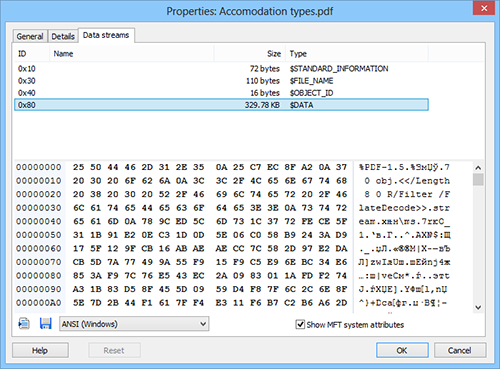Screen dimensions: 500x369
Task: Sort streams by Name column header
Action: coord(132,54)
